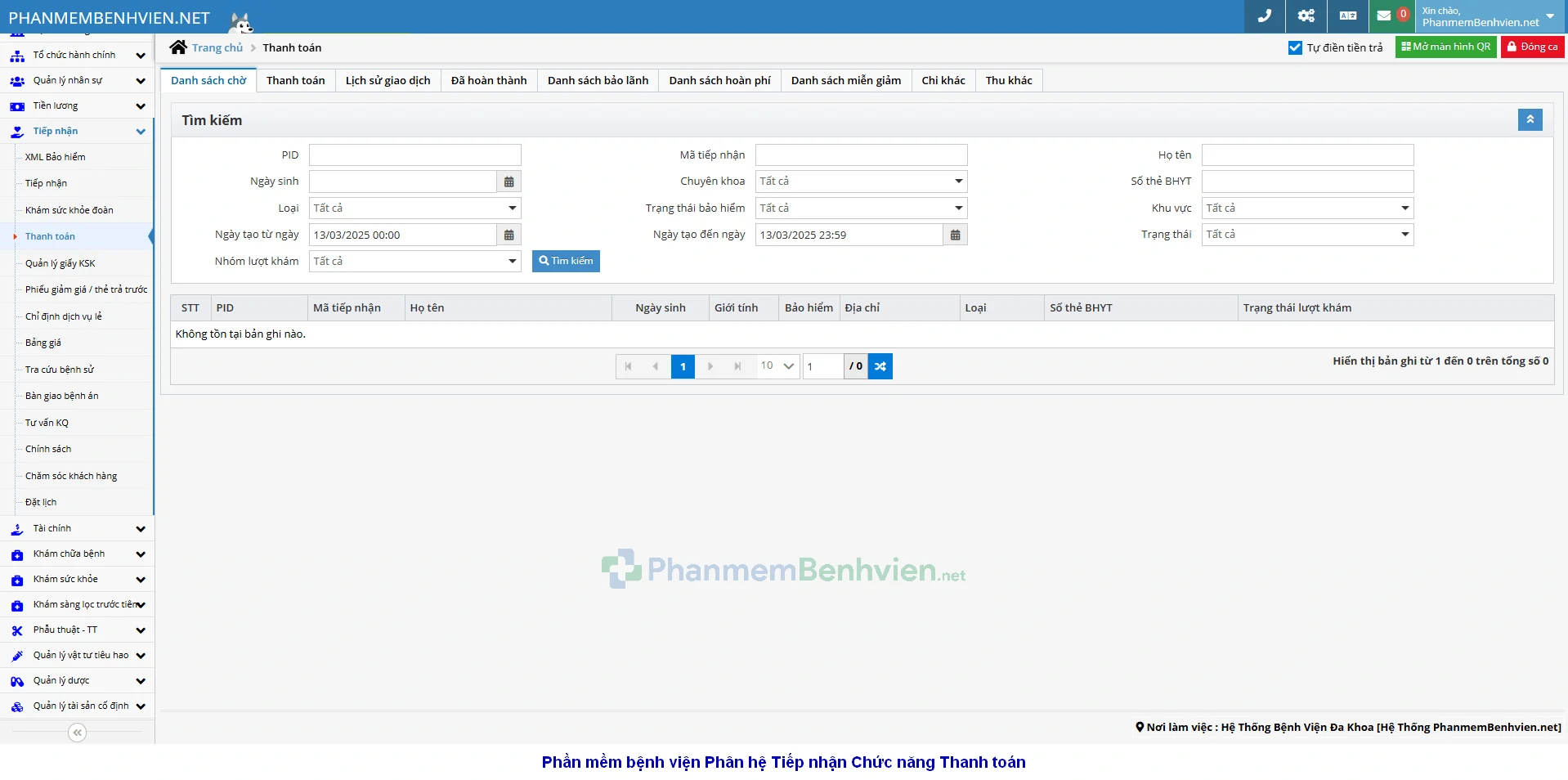Open the Chuyên khoa dropdown
This screenshot has height=780, width=1568.
click(861, 182)
